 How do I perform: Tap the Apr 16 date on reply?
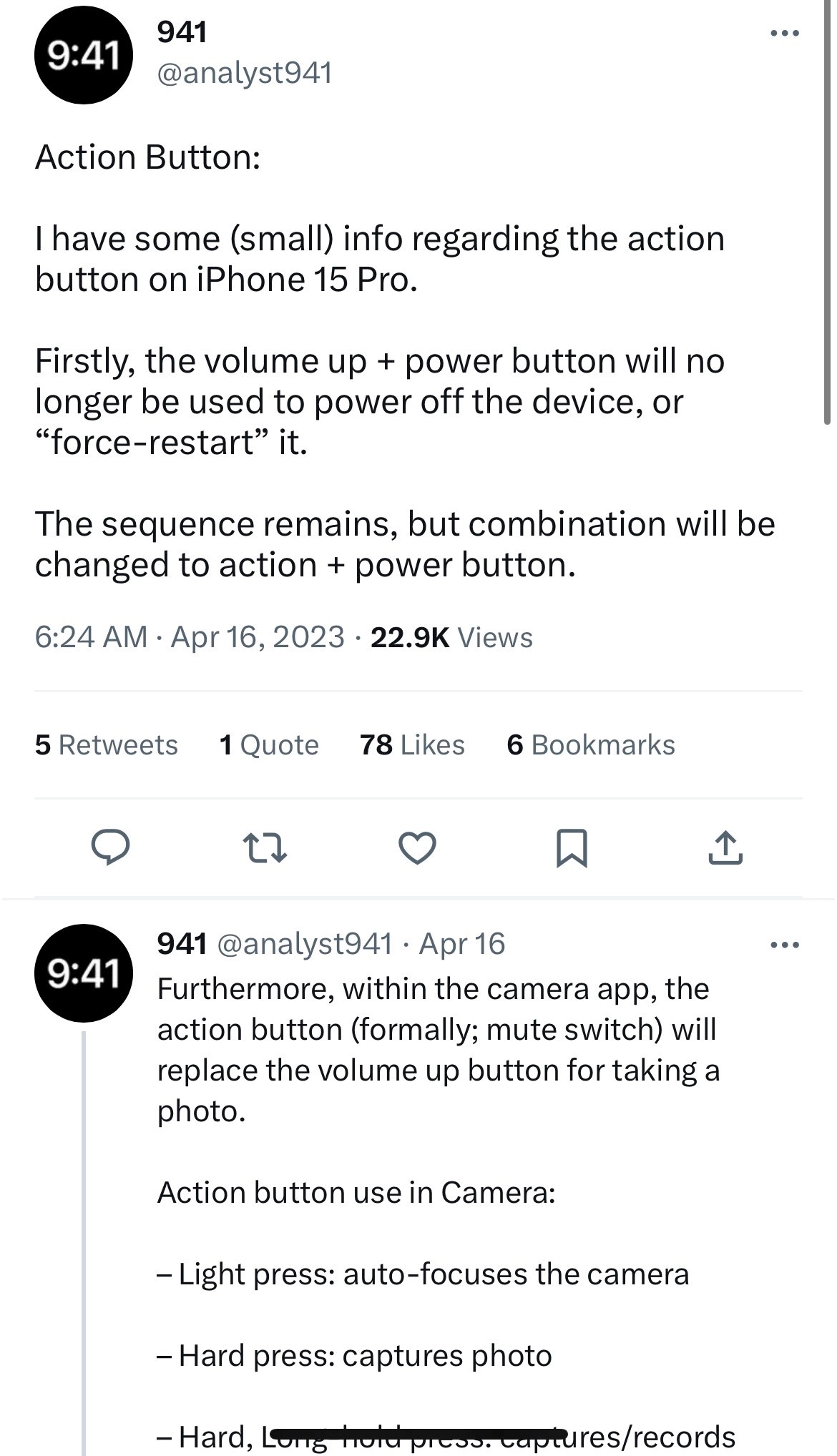point(462,944)
